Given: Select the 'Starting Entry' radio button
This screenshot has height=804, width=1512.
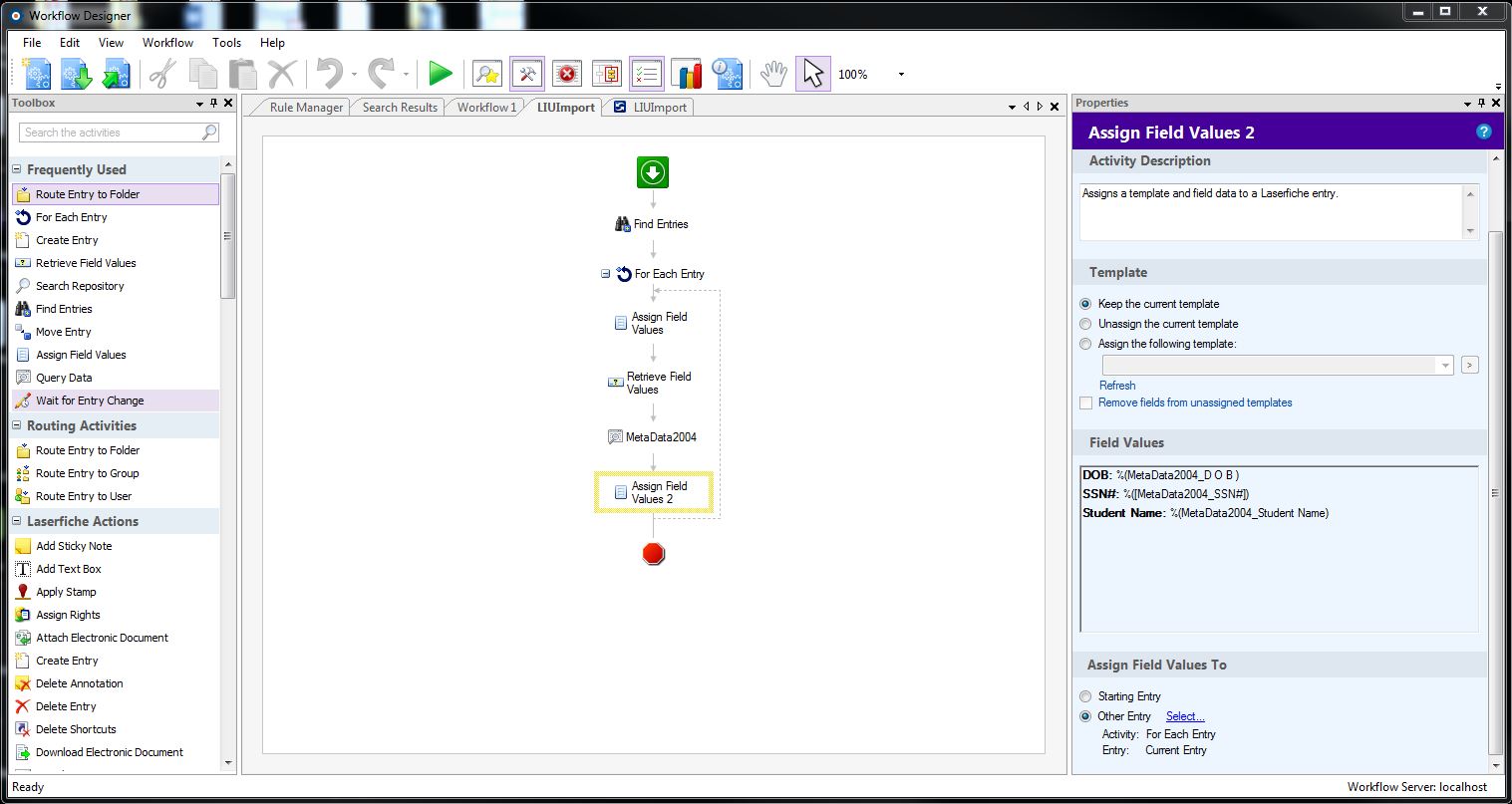Looking at the screenshot, I should point(1086,696).
